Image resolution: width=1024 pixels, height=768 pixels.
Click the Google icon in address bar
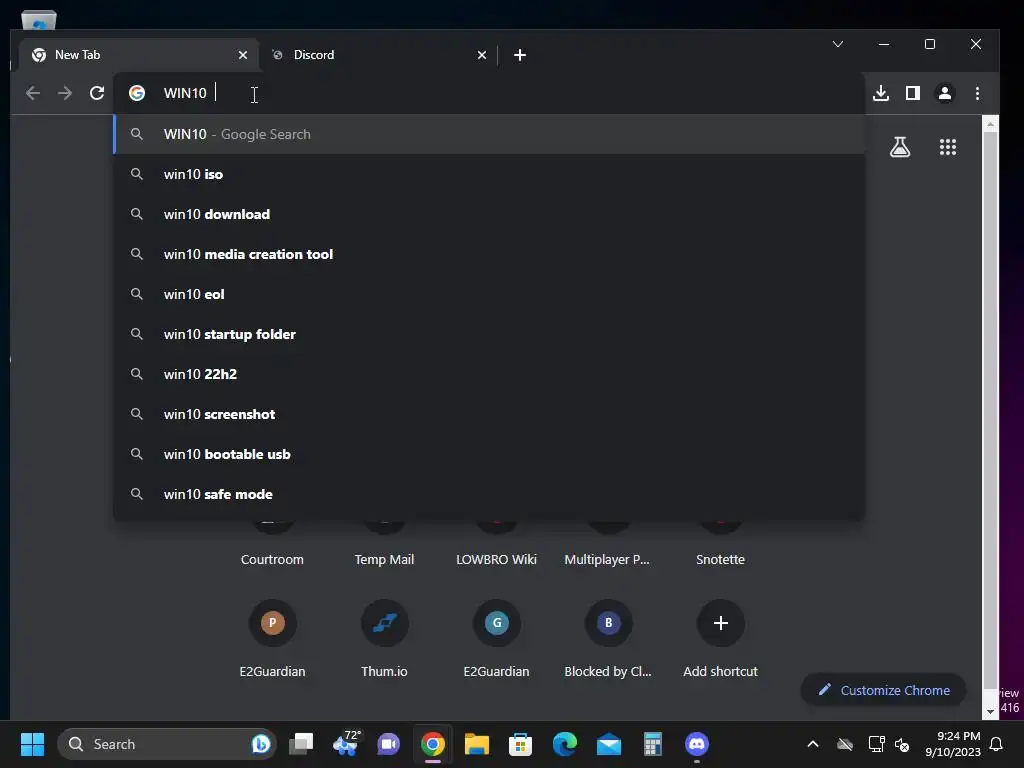(x=136, y=93)
